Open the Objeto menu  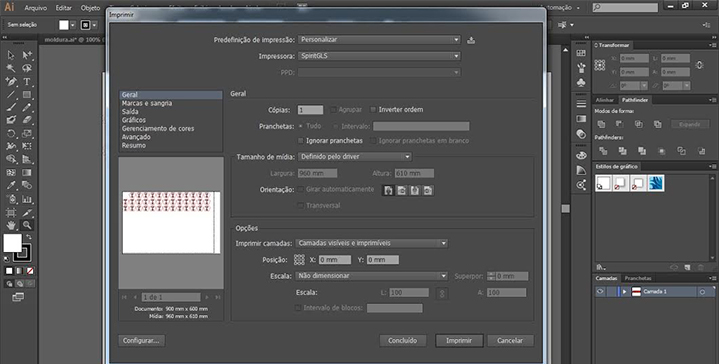pos(90,8)
